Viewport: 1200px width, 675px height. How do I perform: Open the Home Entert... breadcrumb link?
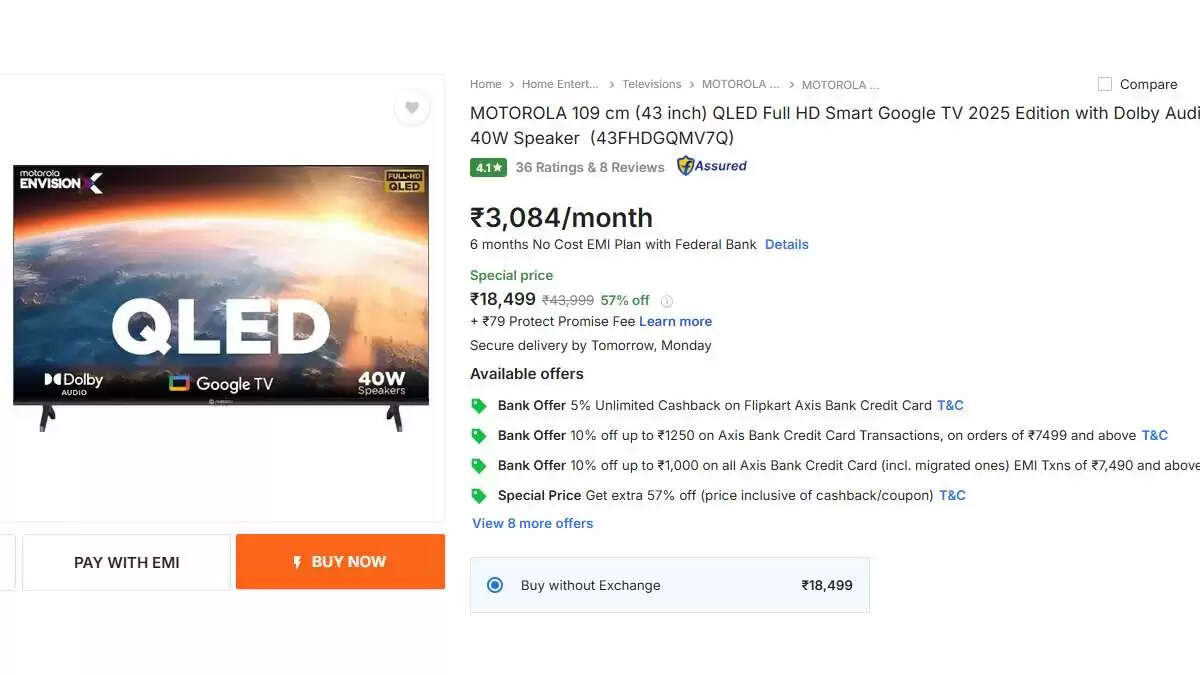coord(560,85)
